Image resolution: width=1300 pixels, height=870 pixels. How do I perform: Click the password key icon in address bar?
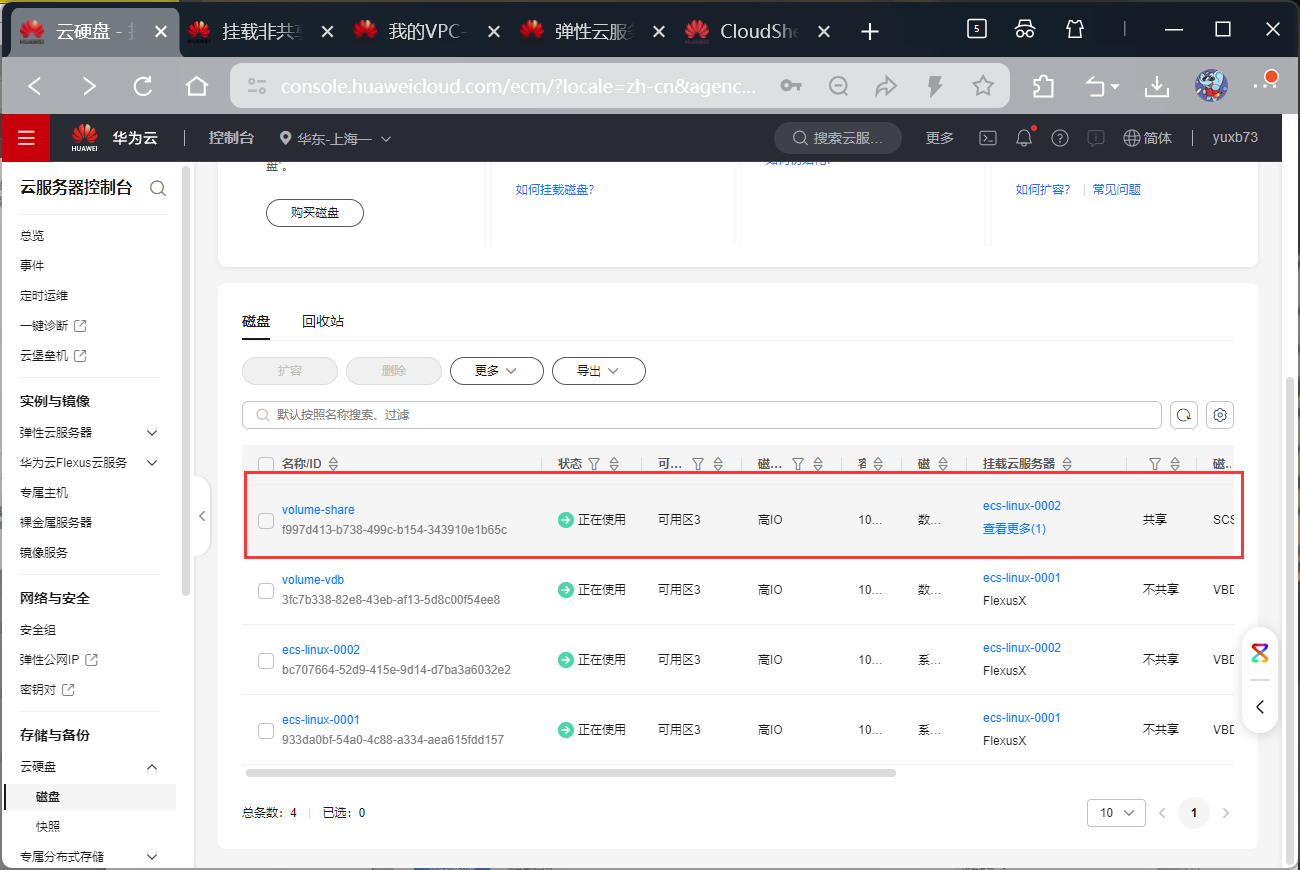pos(791,86)
